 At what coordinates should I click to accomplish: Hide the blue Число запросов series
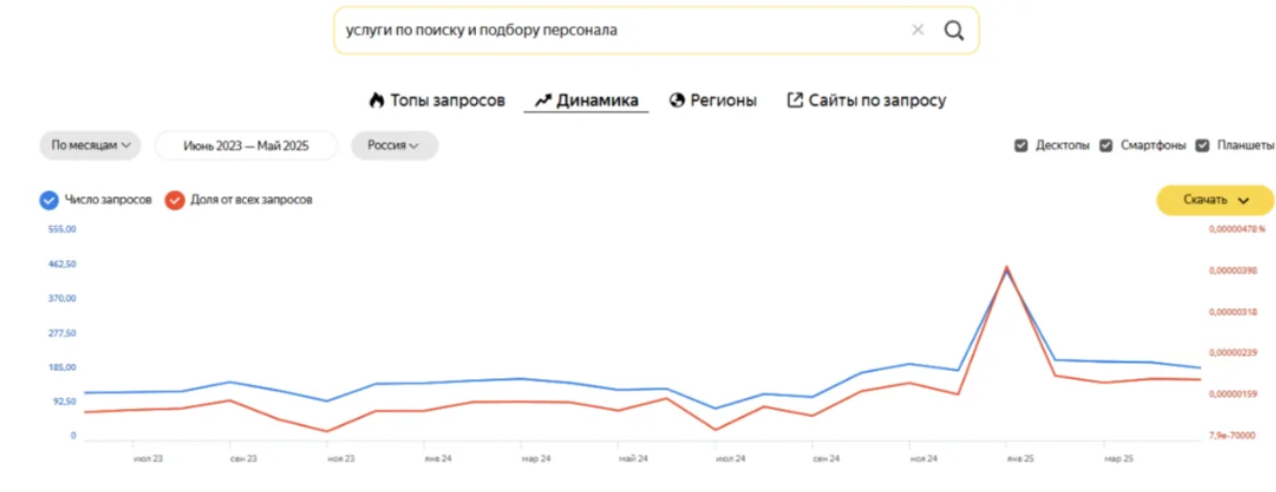[x=48, y=200]
